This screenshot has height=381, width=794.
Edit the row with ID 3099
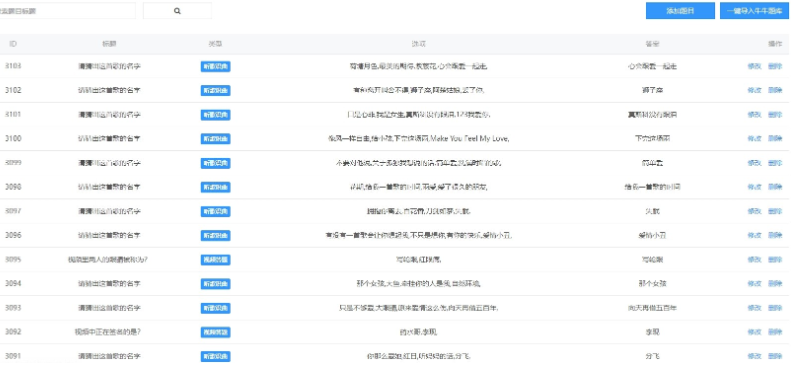tap(754, 163)
